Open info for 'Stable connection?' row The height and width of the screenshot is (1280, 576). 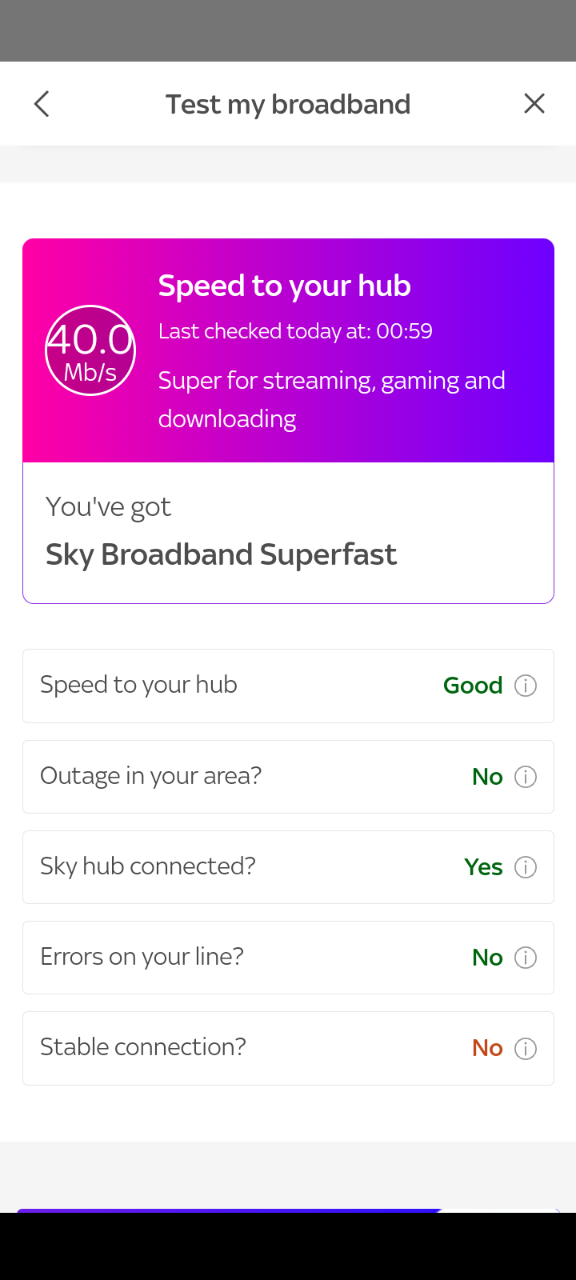525,1047
